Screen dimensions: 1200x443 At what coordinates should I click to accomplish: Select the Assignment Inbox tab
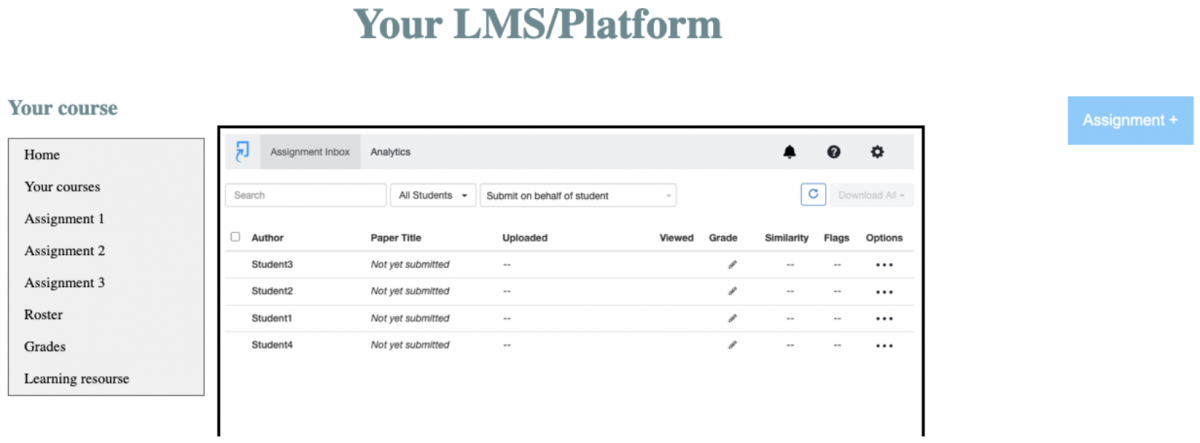pyautogui.click(x=310, y=152)
